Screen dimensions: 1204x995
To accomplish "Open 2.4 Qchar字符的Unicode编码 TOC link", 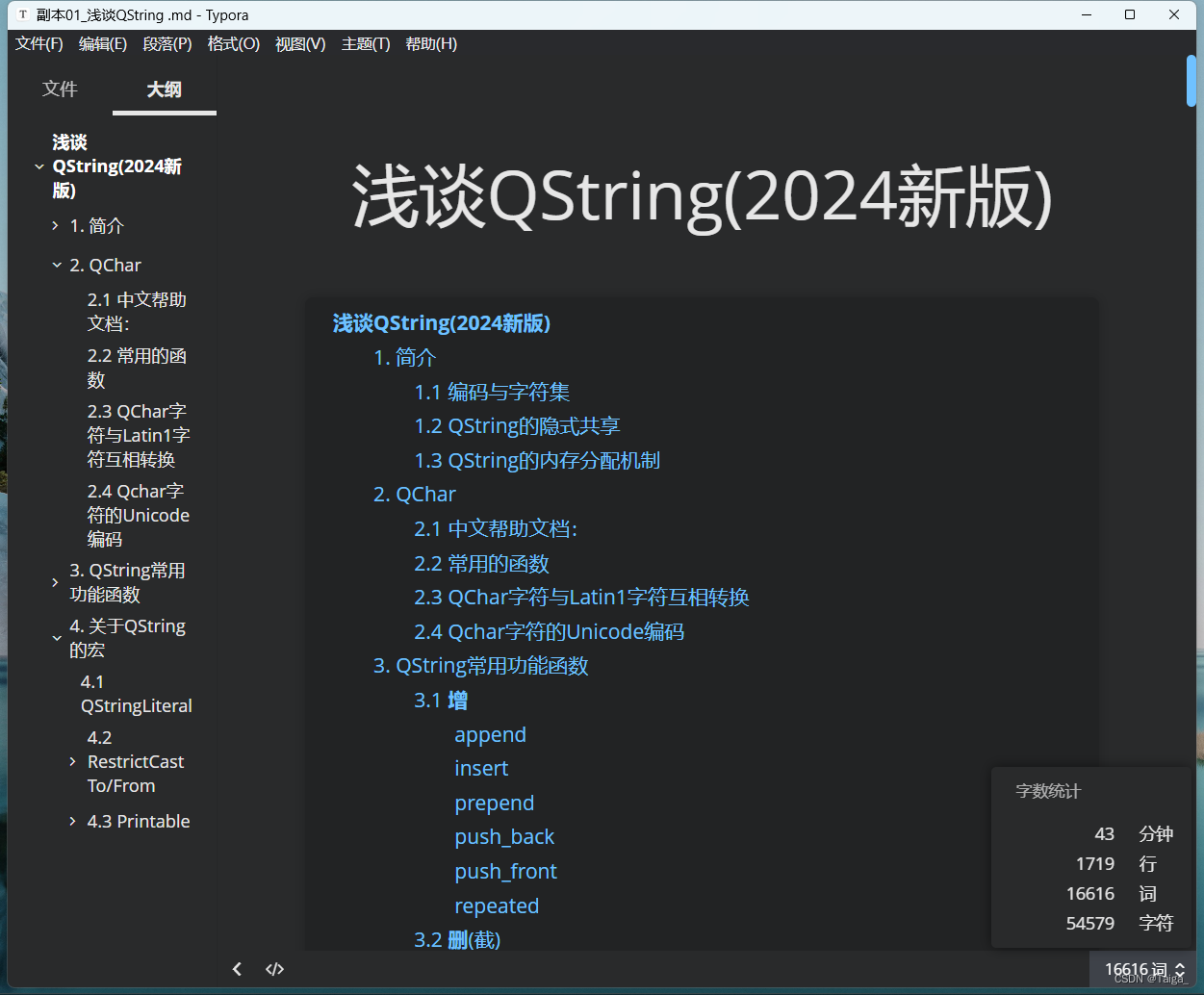I will [551, 631].
